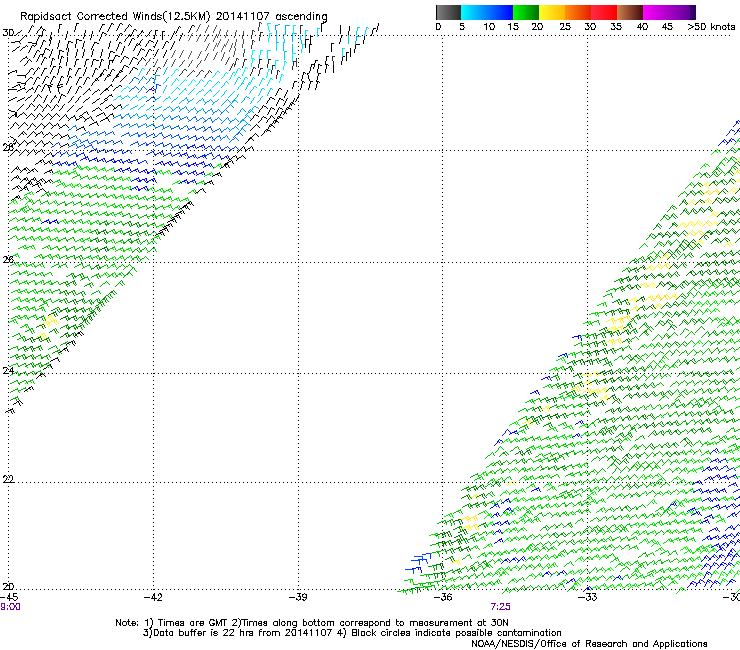
Task: Click 'NOAA/NESDIS/Office of Research and Applications' credit
Action: coord(589,644)
